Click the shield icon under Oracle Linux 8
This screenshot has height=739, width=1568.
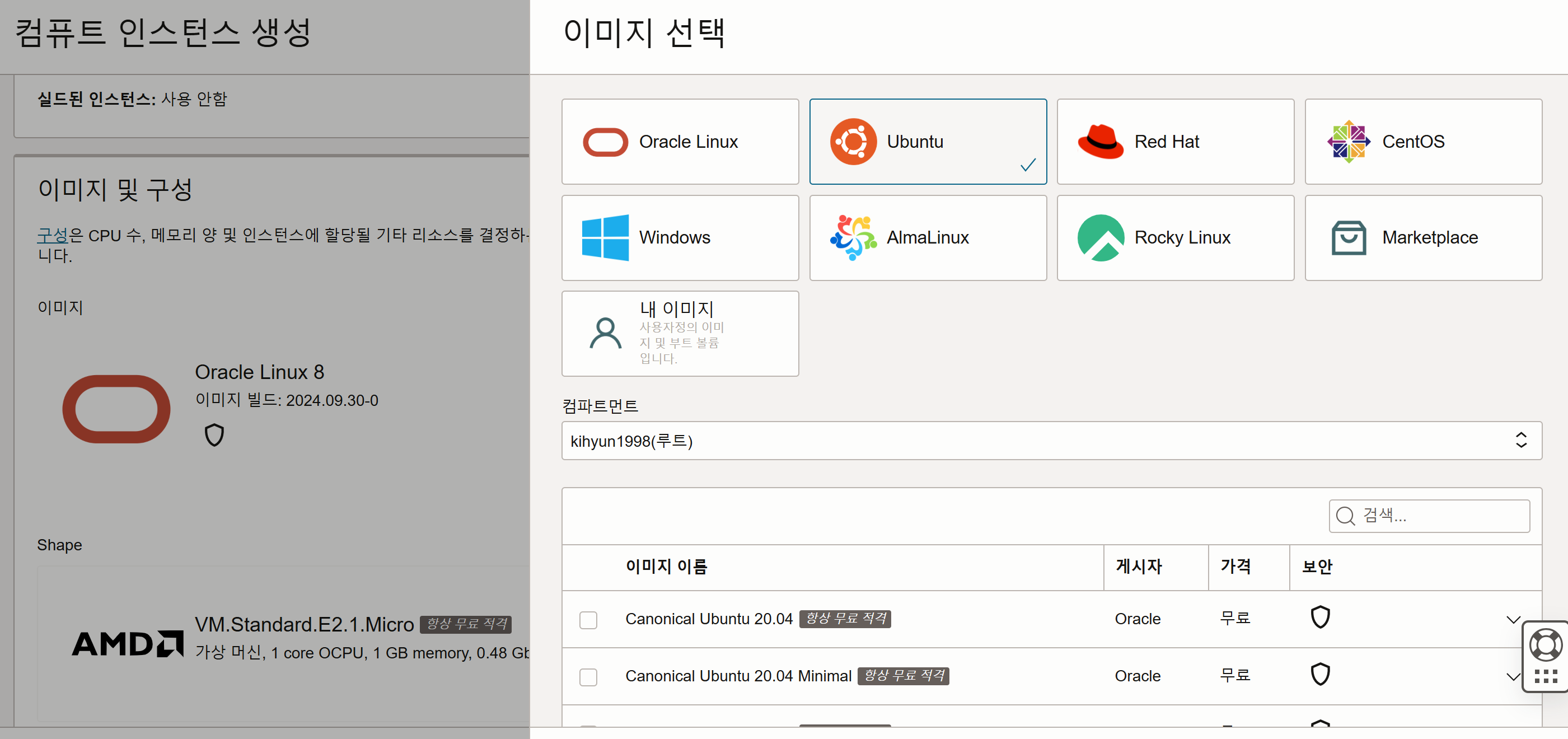214,435
